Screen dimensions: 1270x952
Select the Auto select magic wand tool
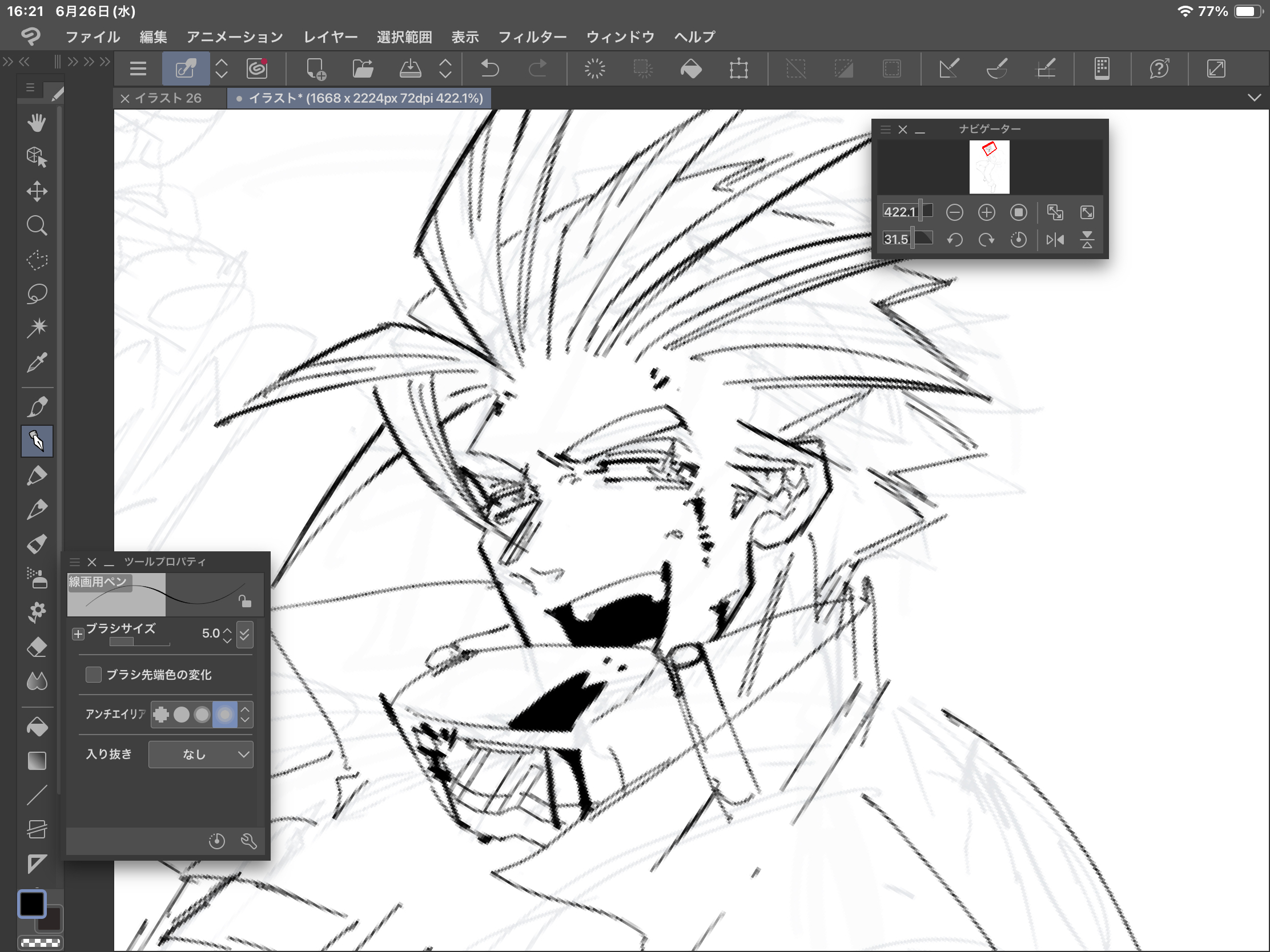pos(37,328)
